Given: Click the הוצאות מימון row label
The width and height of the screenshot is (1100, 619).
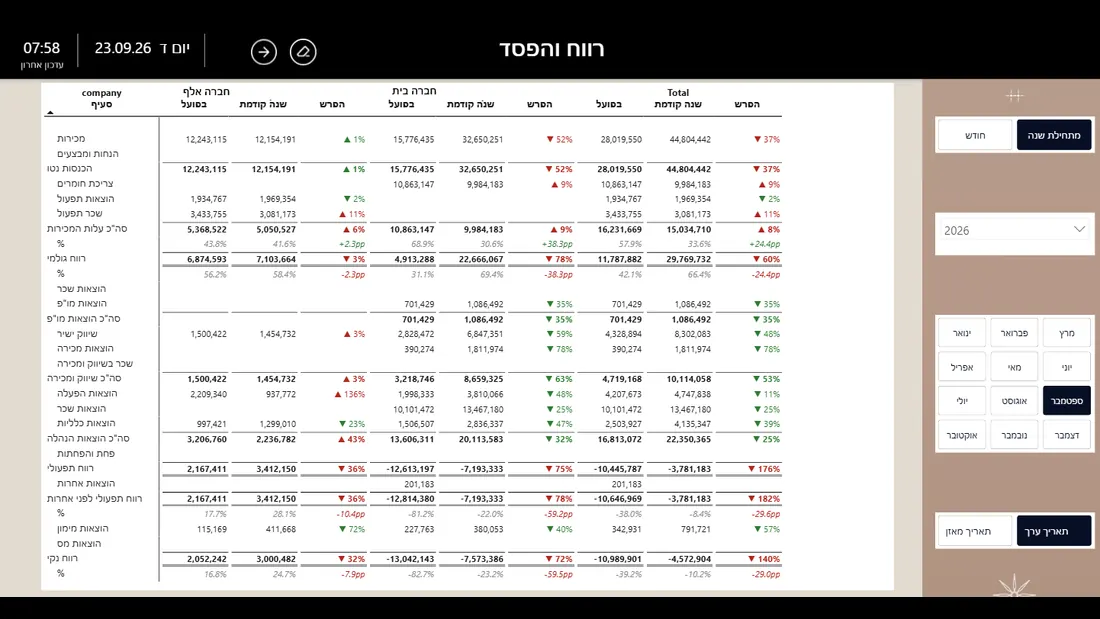Looking at the screenshot, I should coord(83,528).
